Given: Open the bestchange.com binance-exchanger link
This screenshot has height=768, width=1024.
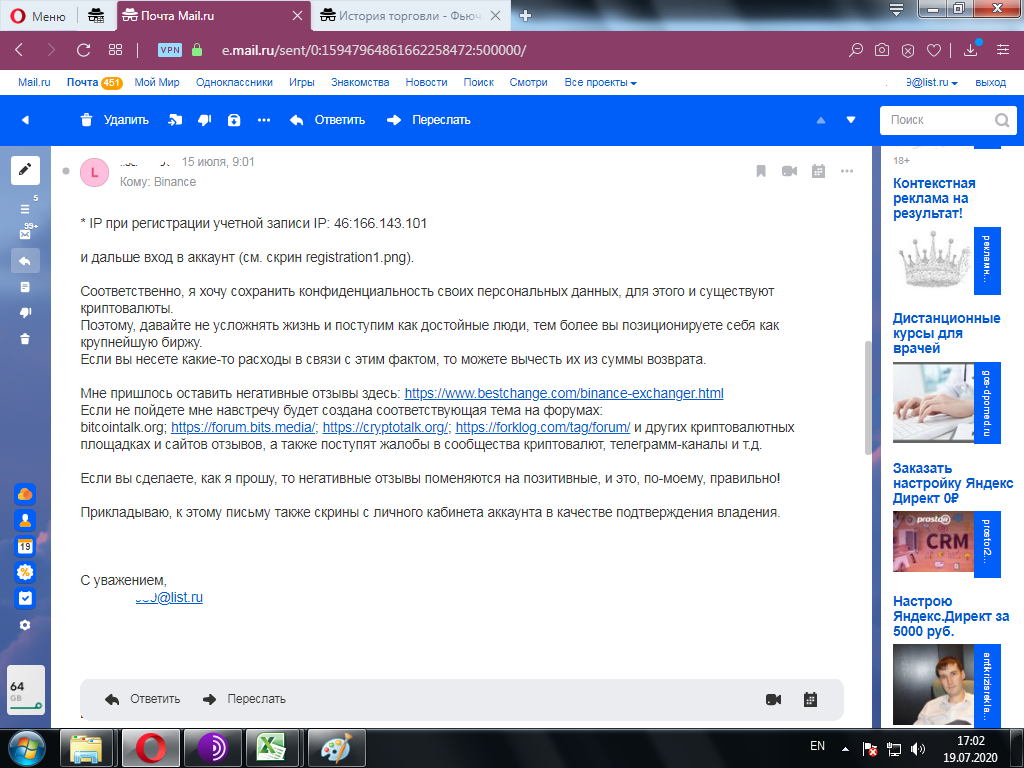Looking at the screenshot, I should point(564,393).
